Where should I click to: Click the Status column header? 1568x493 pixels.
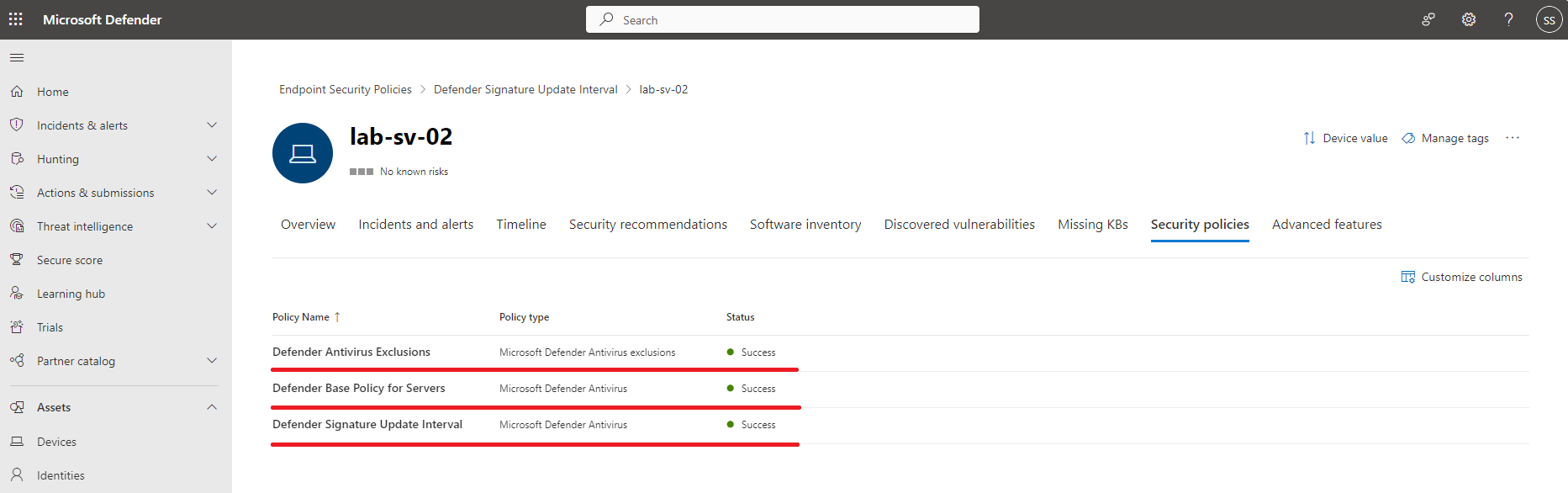741,317
